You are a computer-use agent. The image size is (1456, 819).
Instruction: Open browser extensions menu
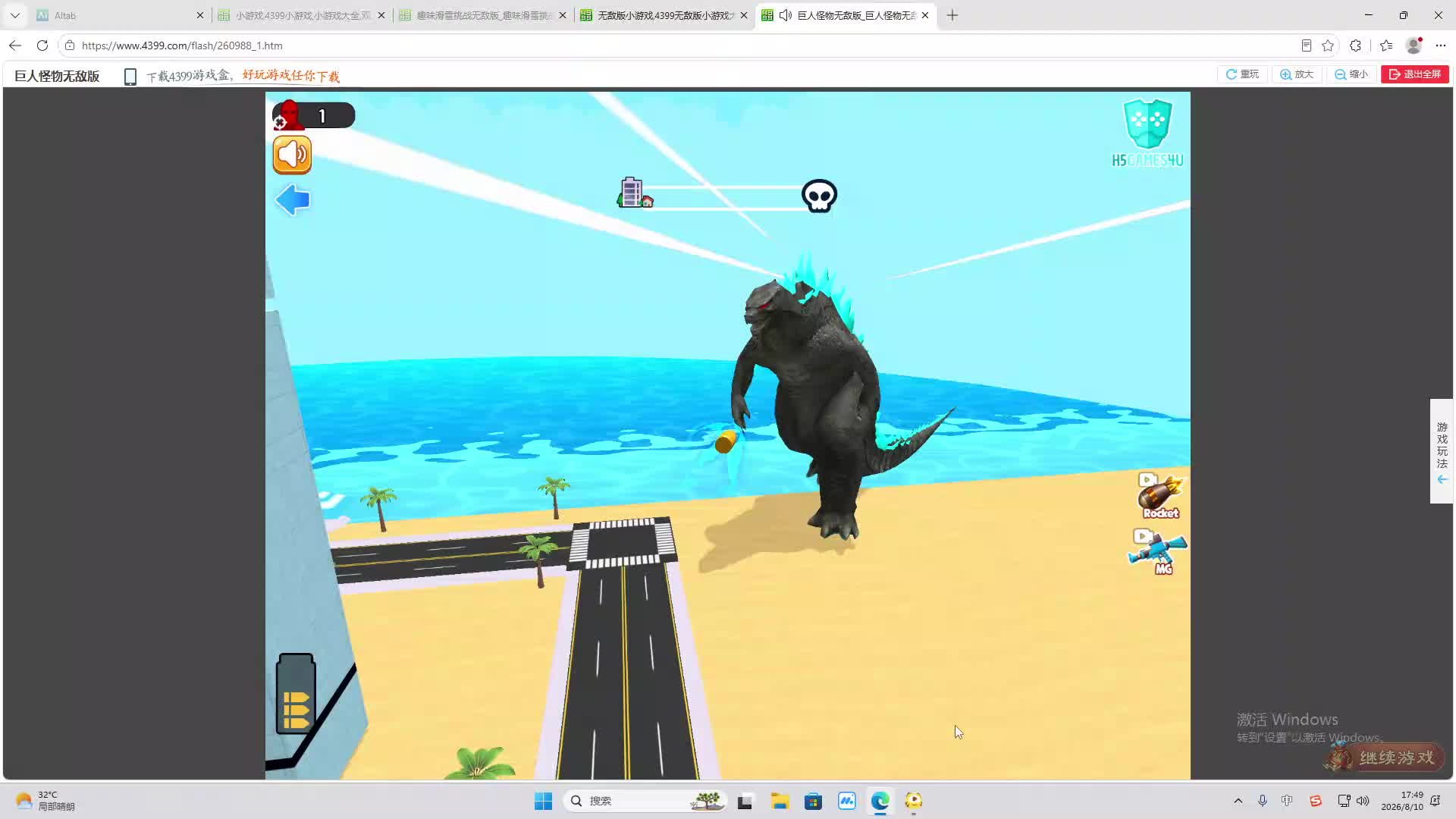point(1356,45)
